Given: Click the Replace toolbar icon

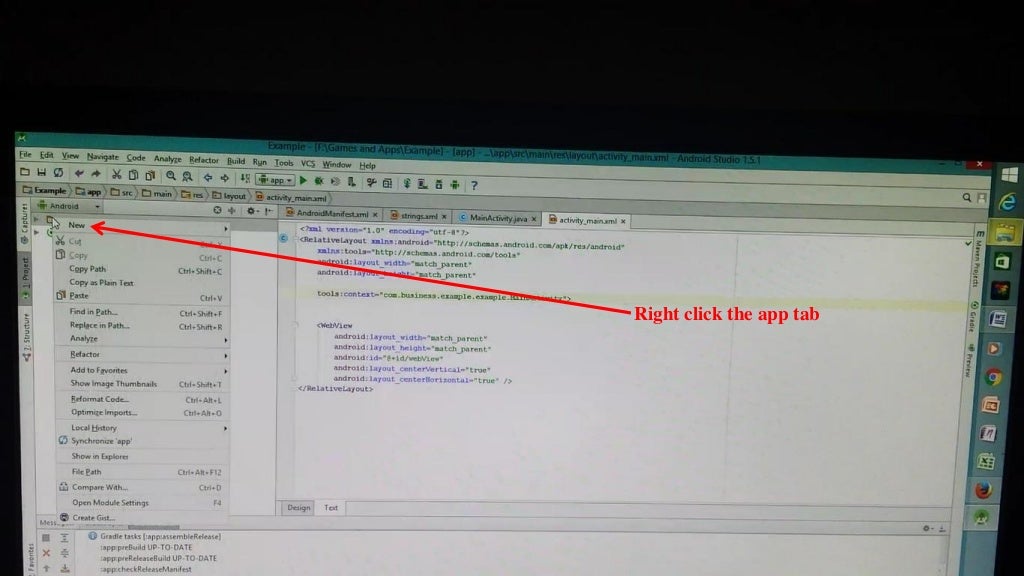Looking at the screenshot, I should pyautogui.click(x=187, y=176).
